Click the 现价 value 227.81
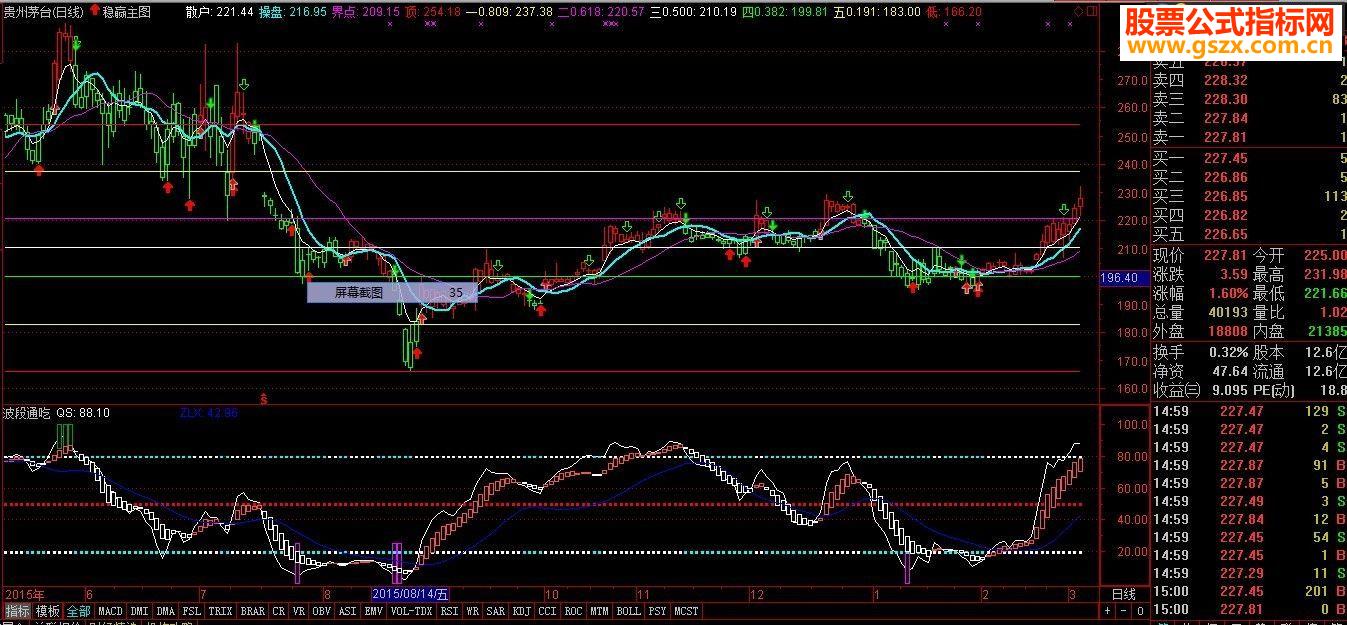Viewport: 1347px width, 625px height. pos(1225,256)
